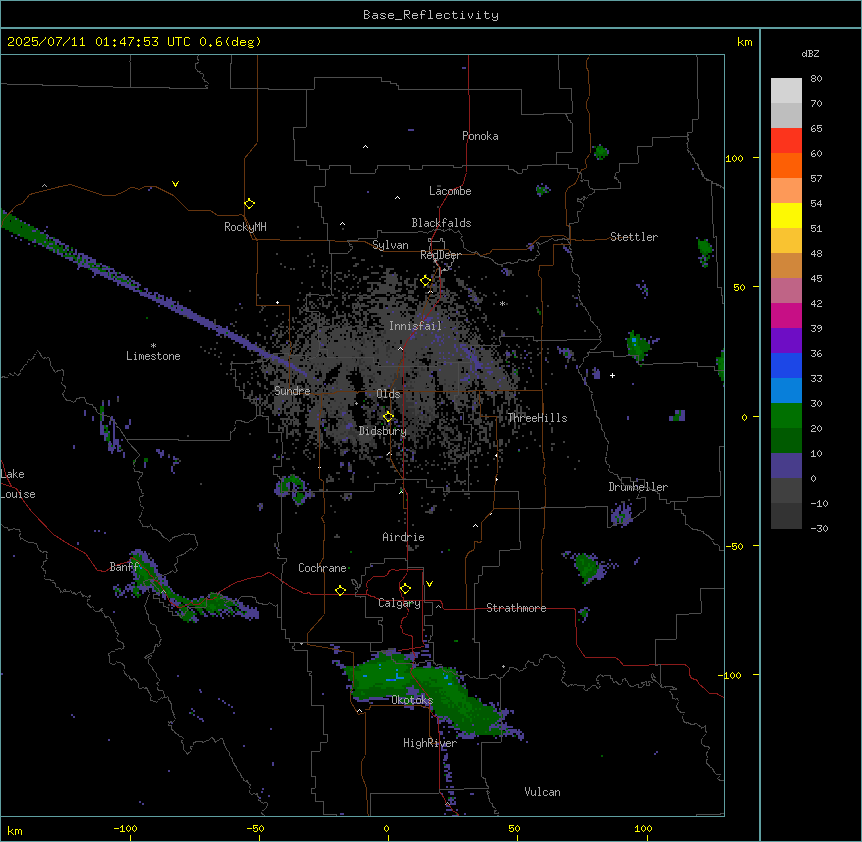Click the Didsbury town label
The height and width of the screenshot is (842, 862).
click(382, 431)
